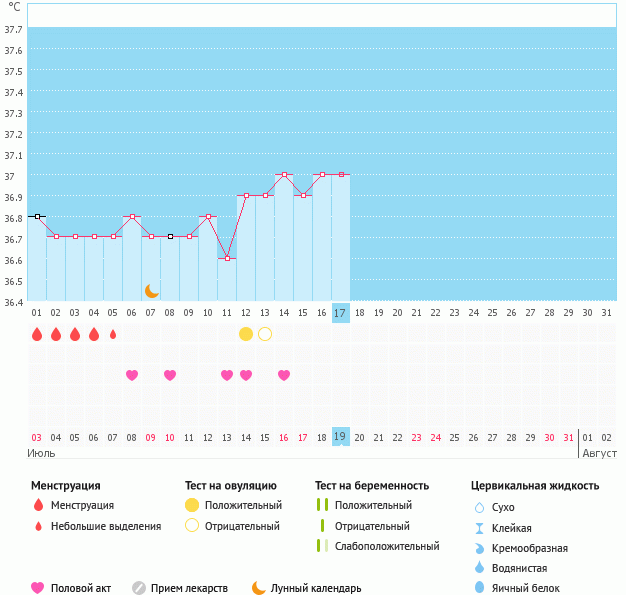Image resolution: width=626 pixels, height=595 pixels.
Task: Select the empty negative ovulation circle on day 13
Action: pos(265,334)
